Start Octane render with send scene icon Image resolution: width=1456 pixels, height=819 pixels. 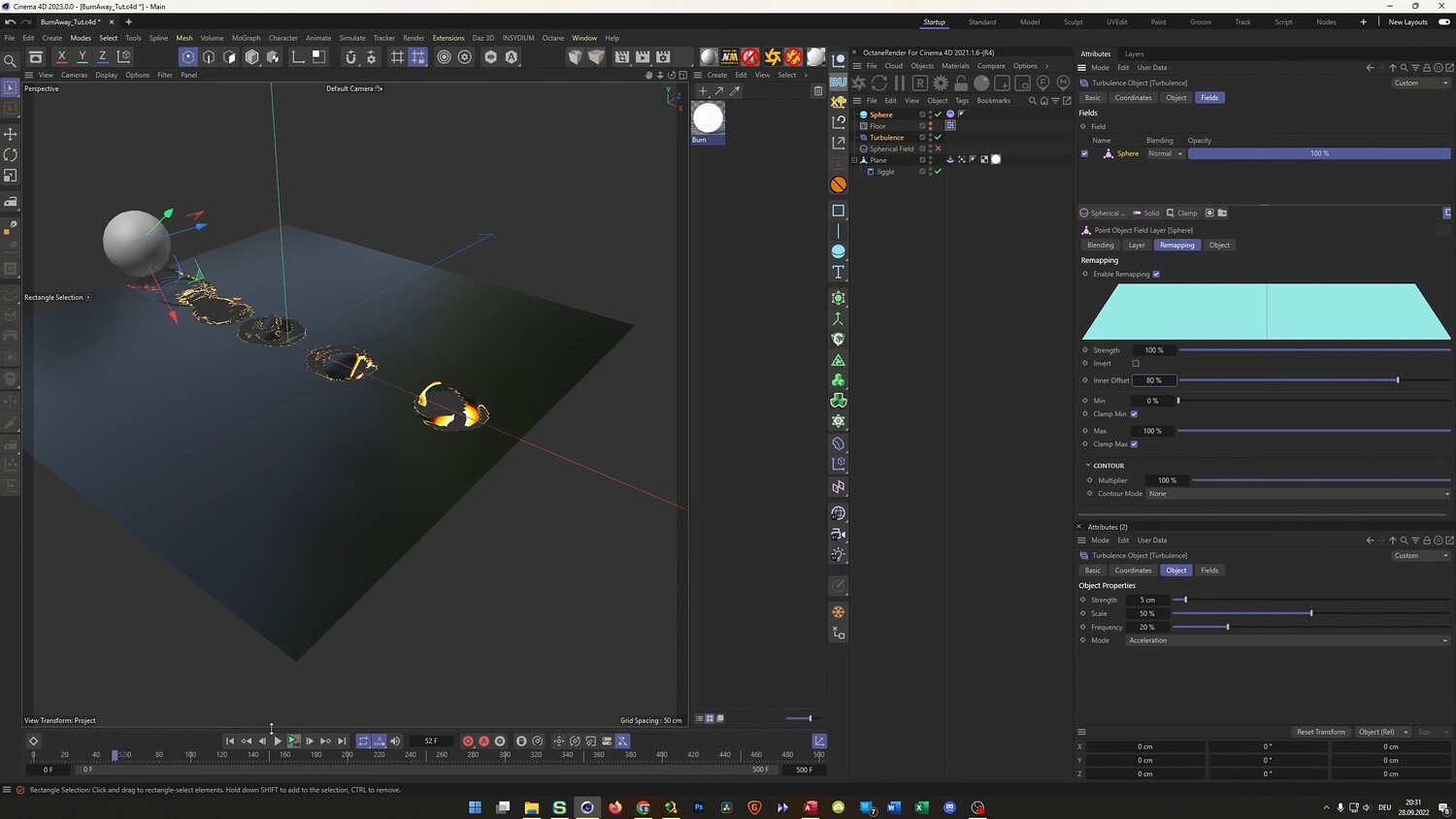tap(859, 83)
